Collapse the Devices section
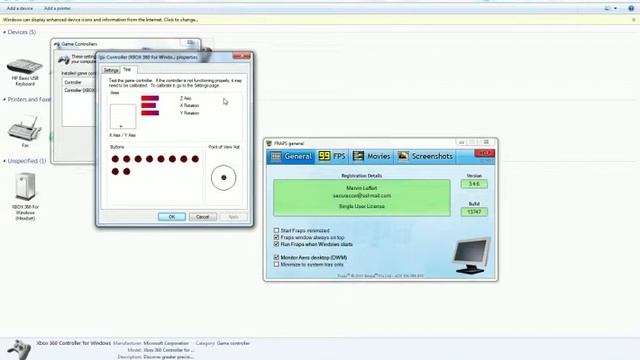The width and height of the screenshot is (640, 360). coord(4,32)
